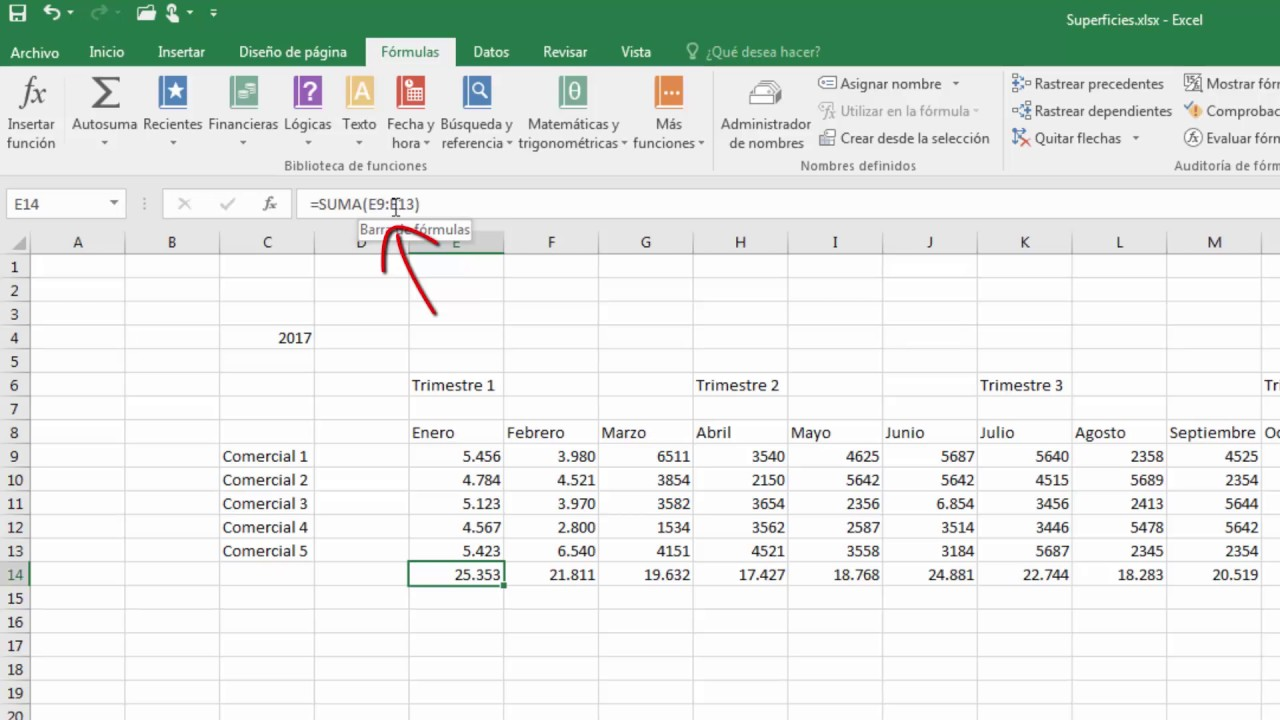This screenshot has width=1280, height=720.
Task: Click the Open folder icon in quick access toolbar
Action: click(x=147, y=13)
